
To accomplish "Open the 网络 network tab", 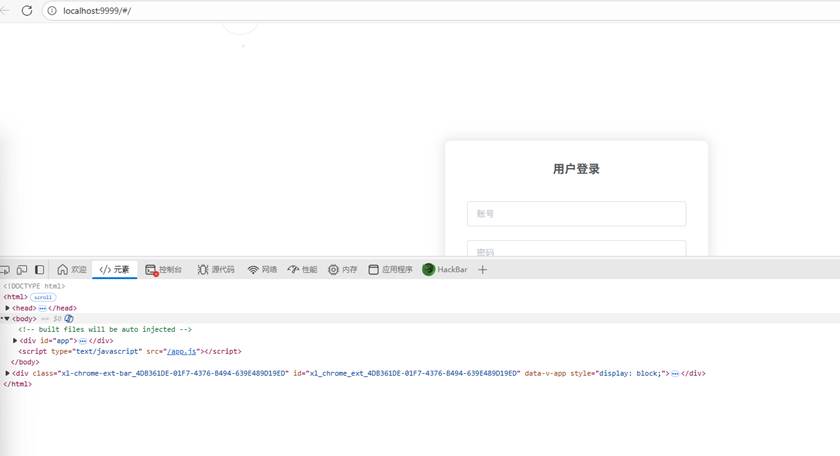I will coord(262,270).
